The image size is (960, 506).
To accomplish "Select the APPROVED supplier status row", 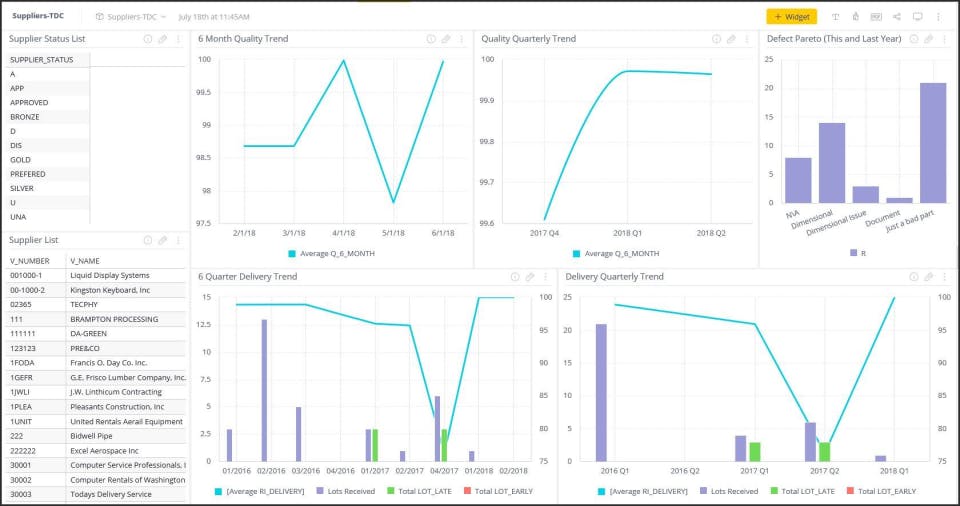I will pyautogui.click(x=48, y=103).
